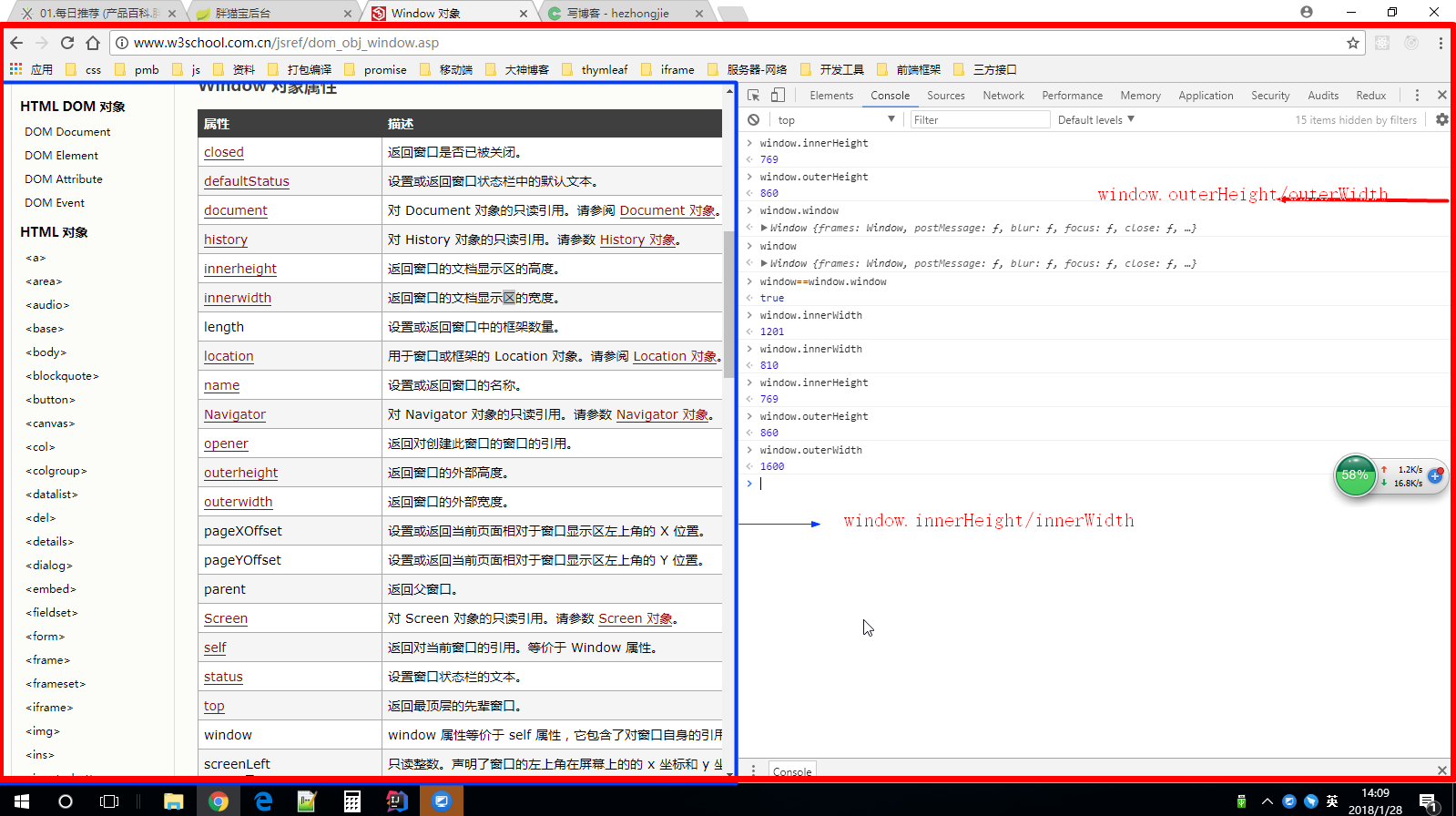Switch to the 胖猫宝后台 browser tab
The image size is (1456, 816).
coord(273,13)
